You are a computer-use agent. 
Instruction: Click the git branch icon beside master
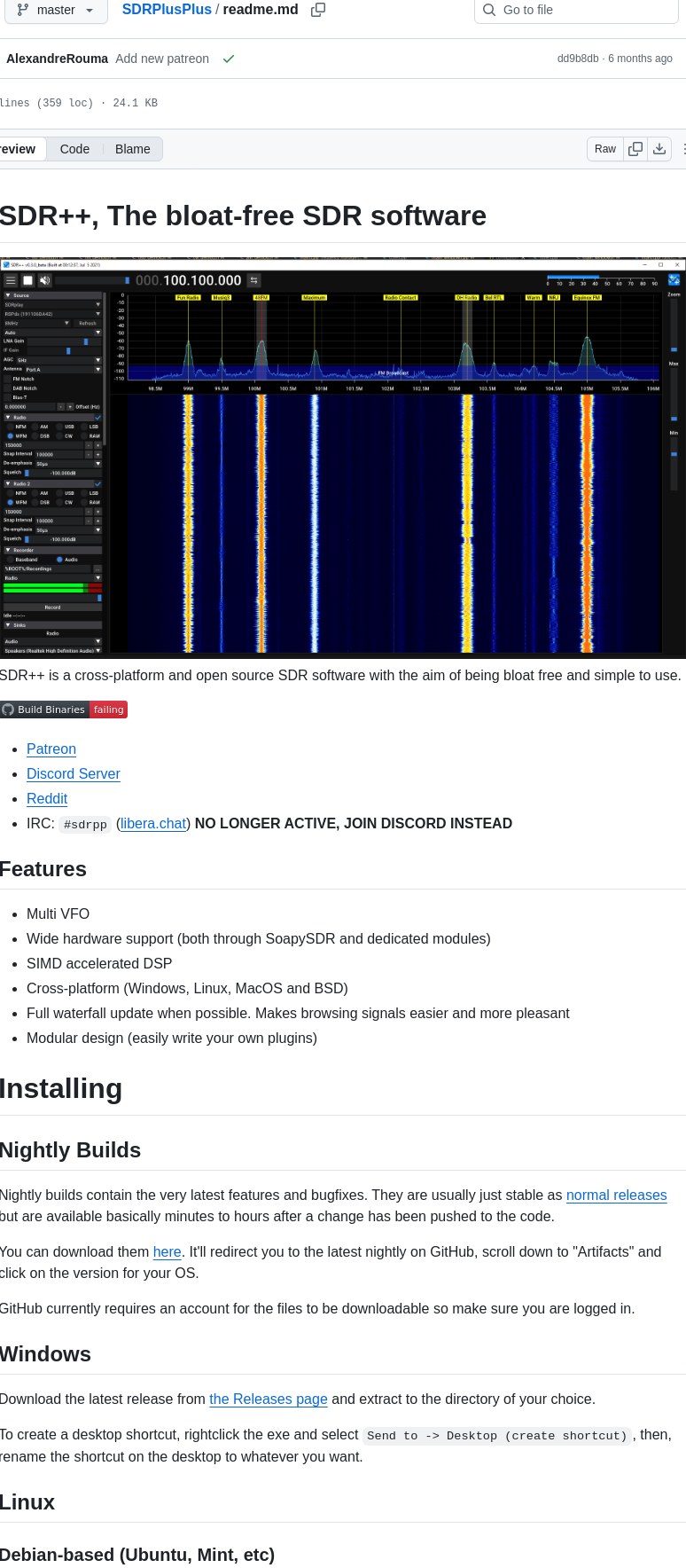tap(22, 10)
